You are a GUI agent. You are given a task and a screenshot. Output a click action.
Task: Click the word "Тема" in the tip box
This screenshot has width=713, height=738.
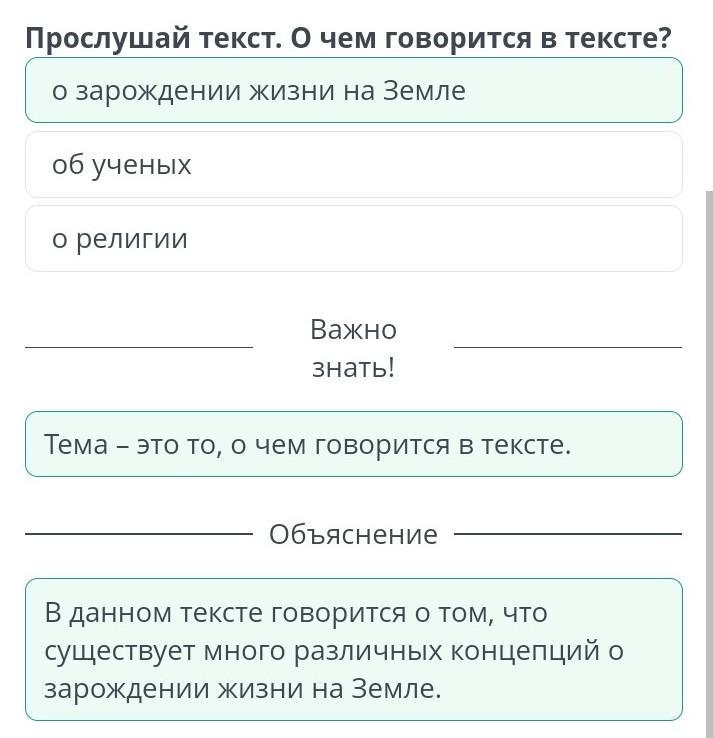(75, 444)
